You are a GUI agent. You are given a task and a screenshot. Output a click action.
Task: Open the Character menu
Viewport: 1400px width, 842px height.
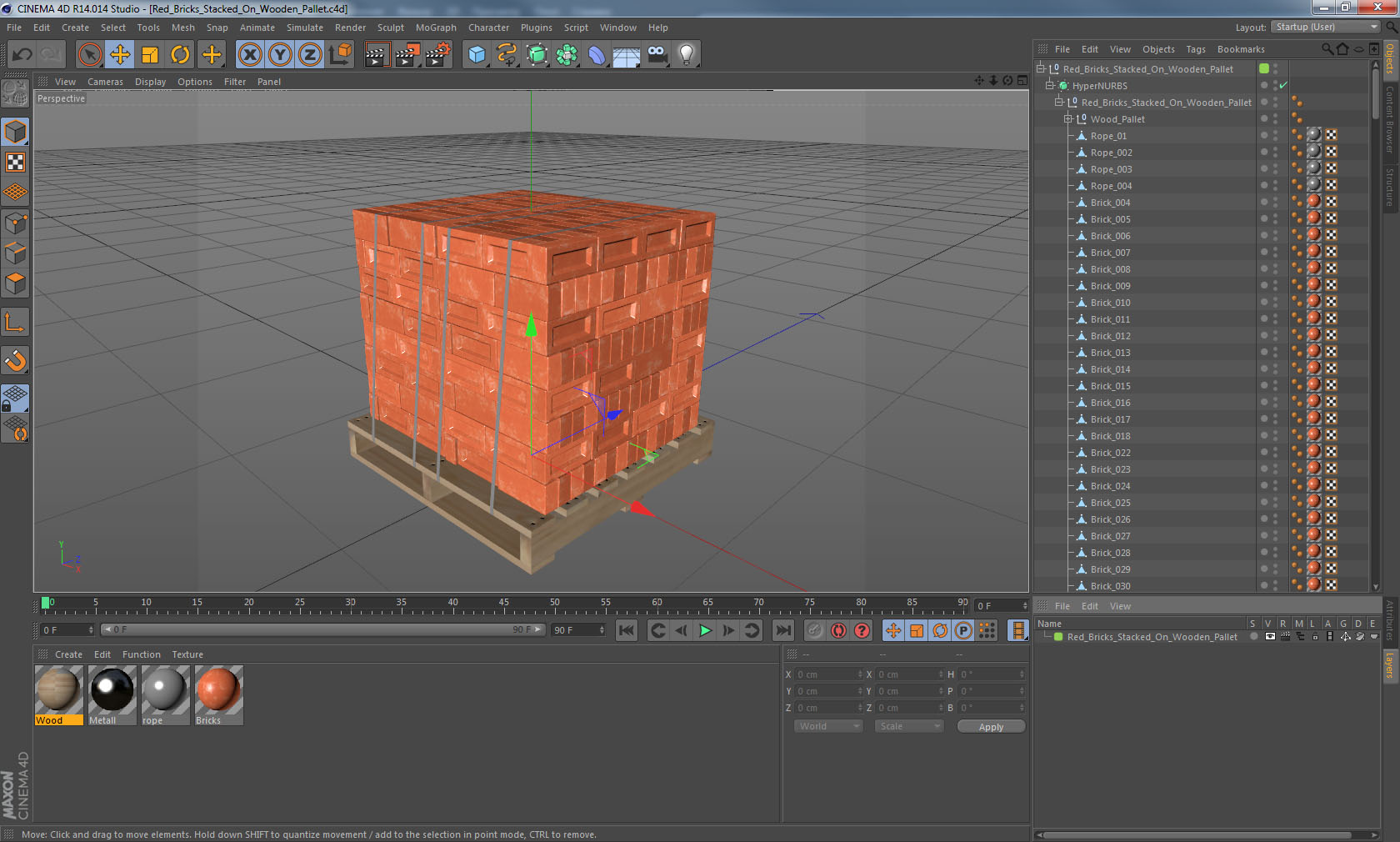click(x=488, y=28)
